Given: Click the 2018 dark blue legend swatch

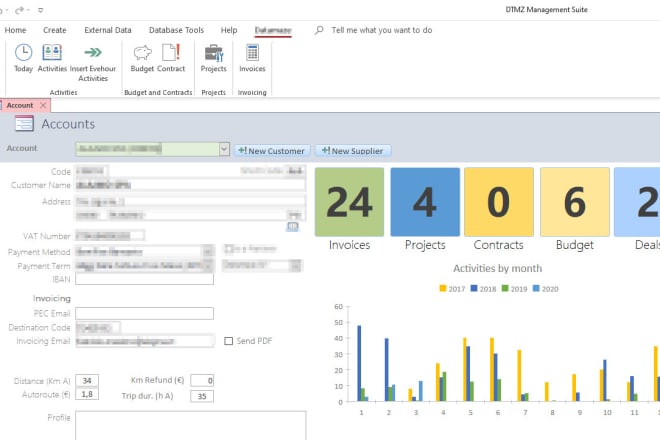Looking at the screenshot, I should point(474,288).
